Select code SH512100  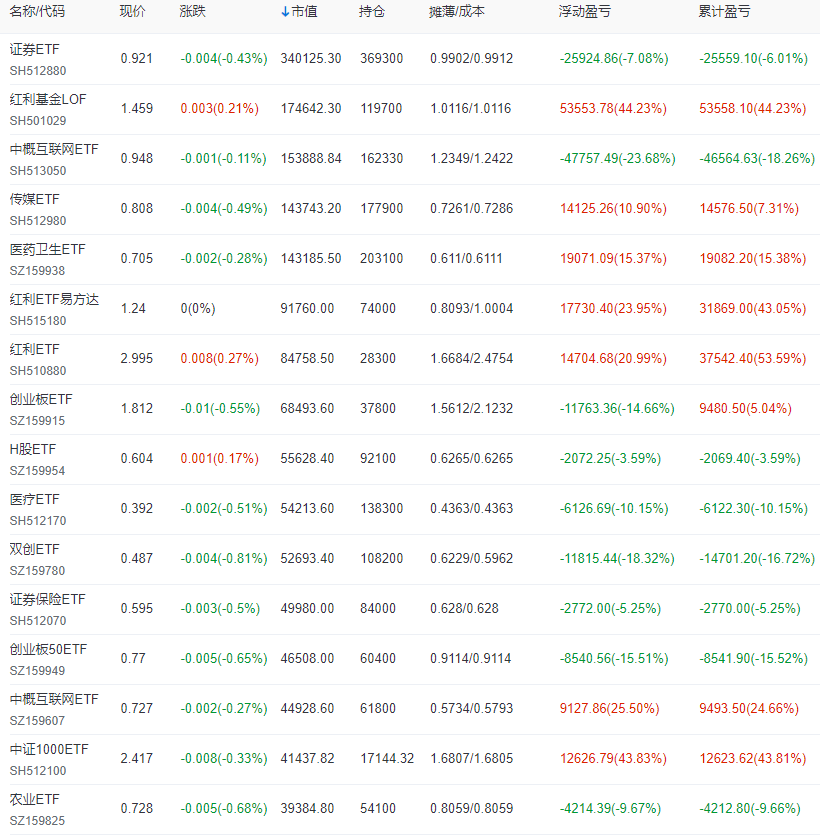(38, 771)
